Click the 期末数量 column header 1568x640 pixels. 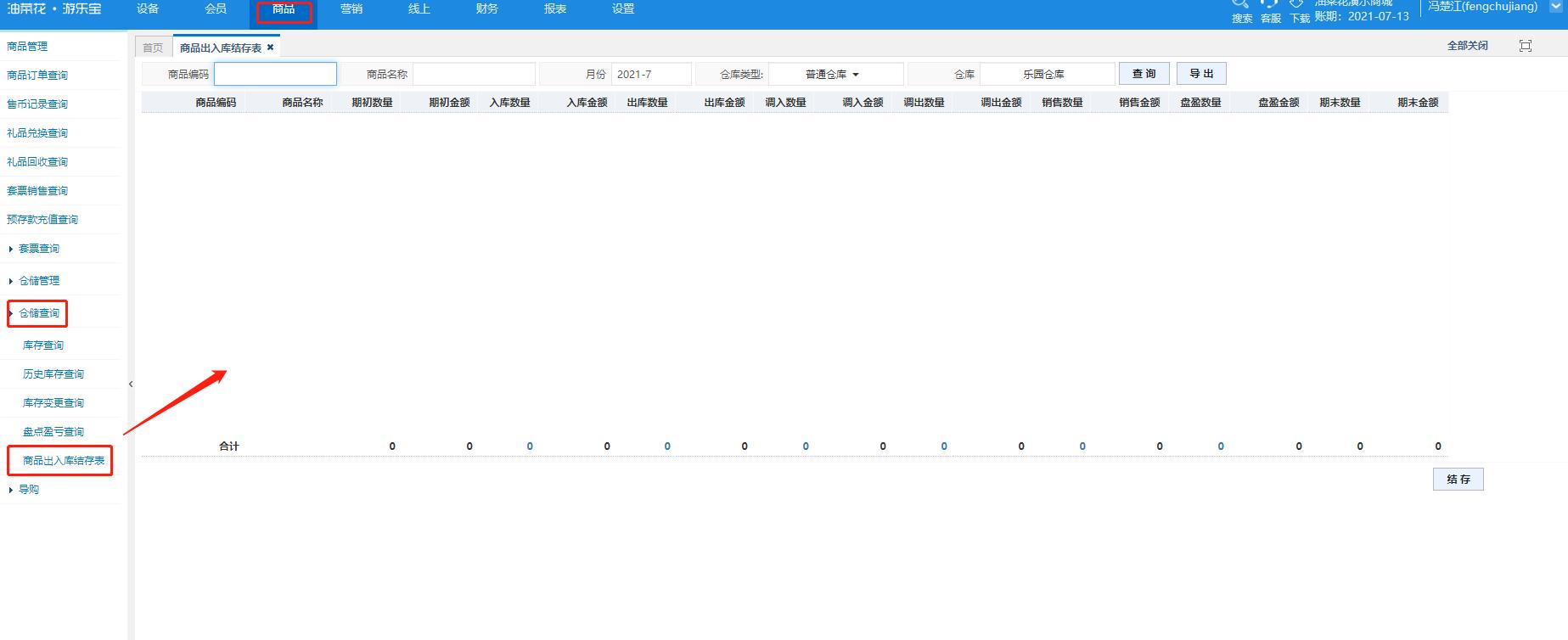pos(1340,103)
